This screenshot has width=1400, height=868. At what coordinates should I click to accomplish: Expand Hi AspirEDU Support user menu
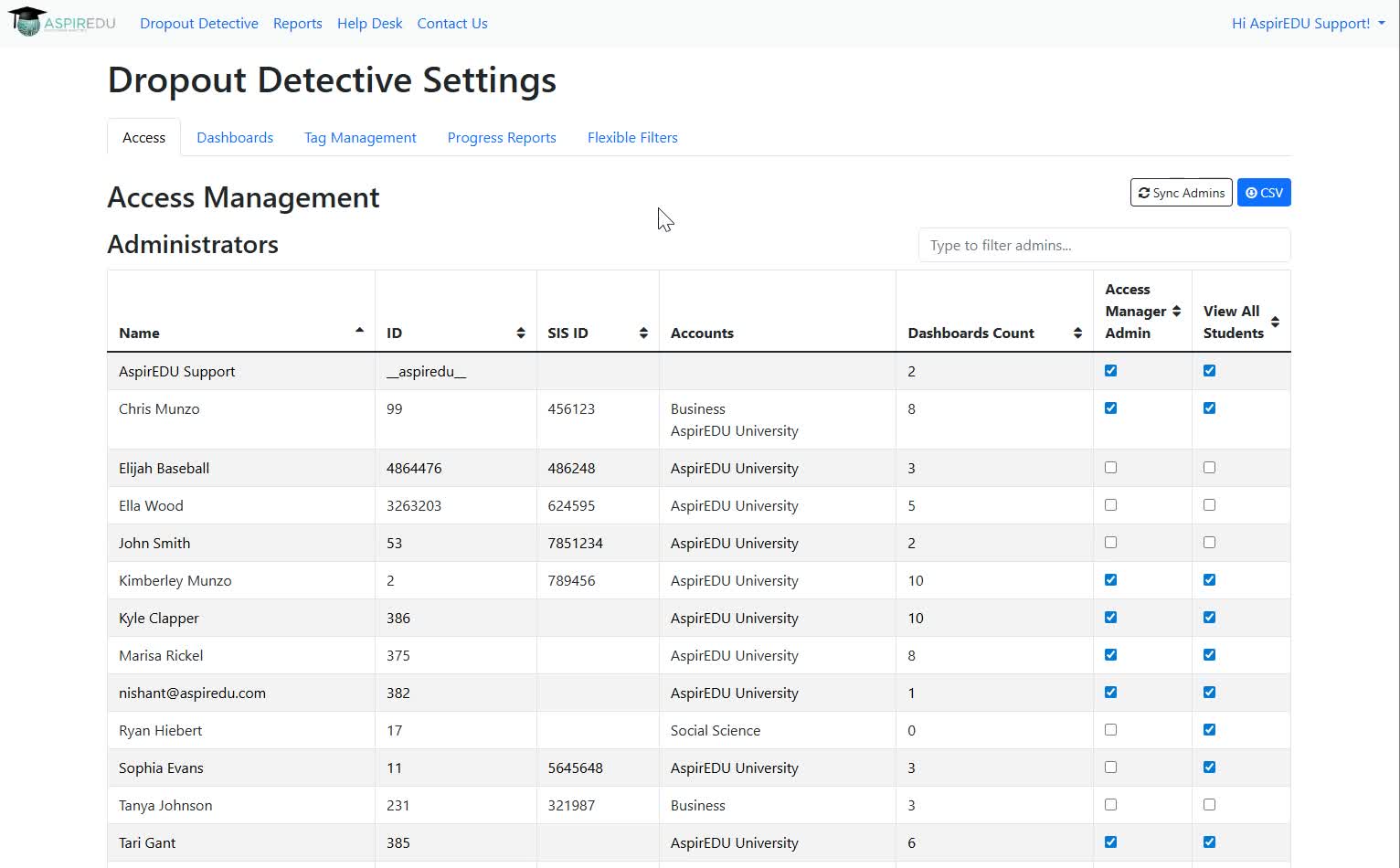[x=1309, y=24]
